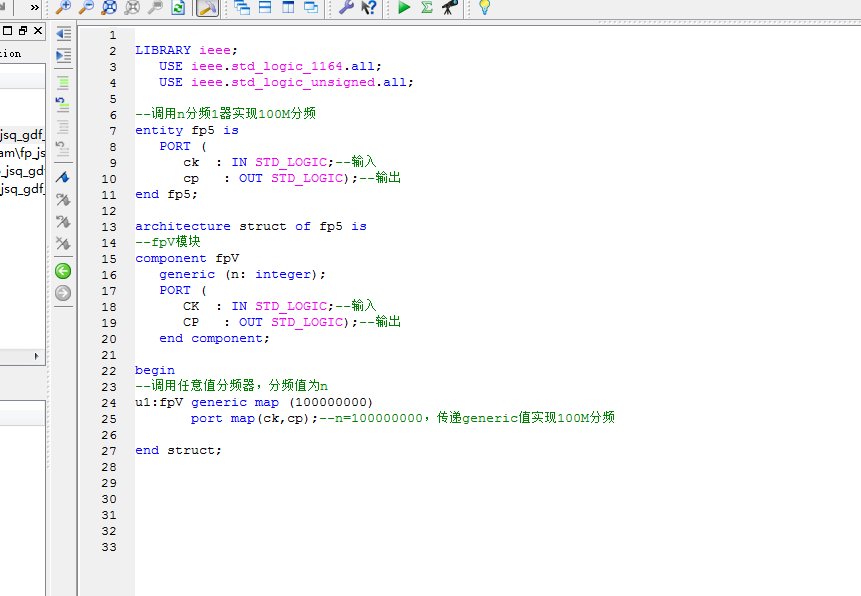Viewport: 861px width, 596px height.
Task: Open the wrench settings tool
Action: click(346, 8)
